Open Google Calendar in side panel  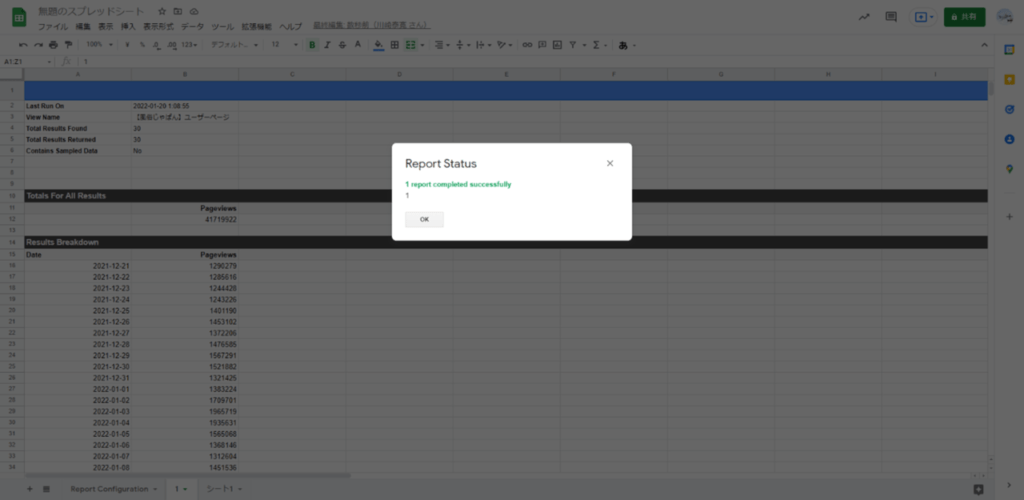pos(1008,50)
